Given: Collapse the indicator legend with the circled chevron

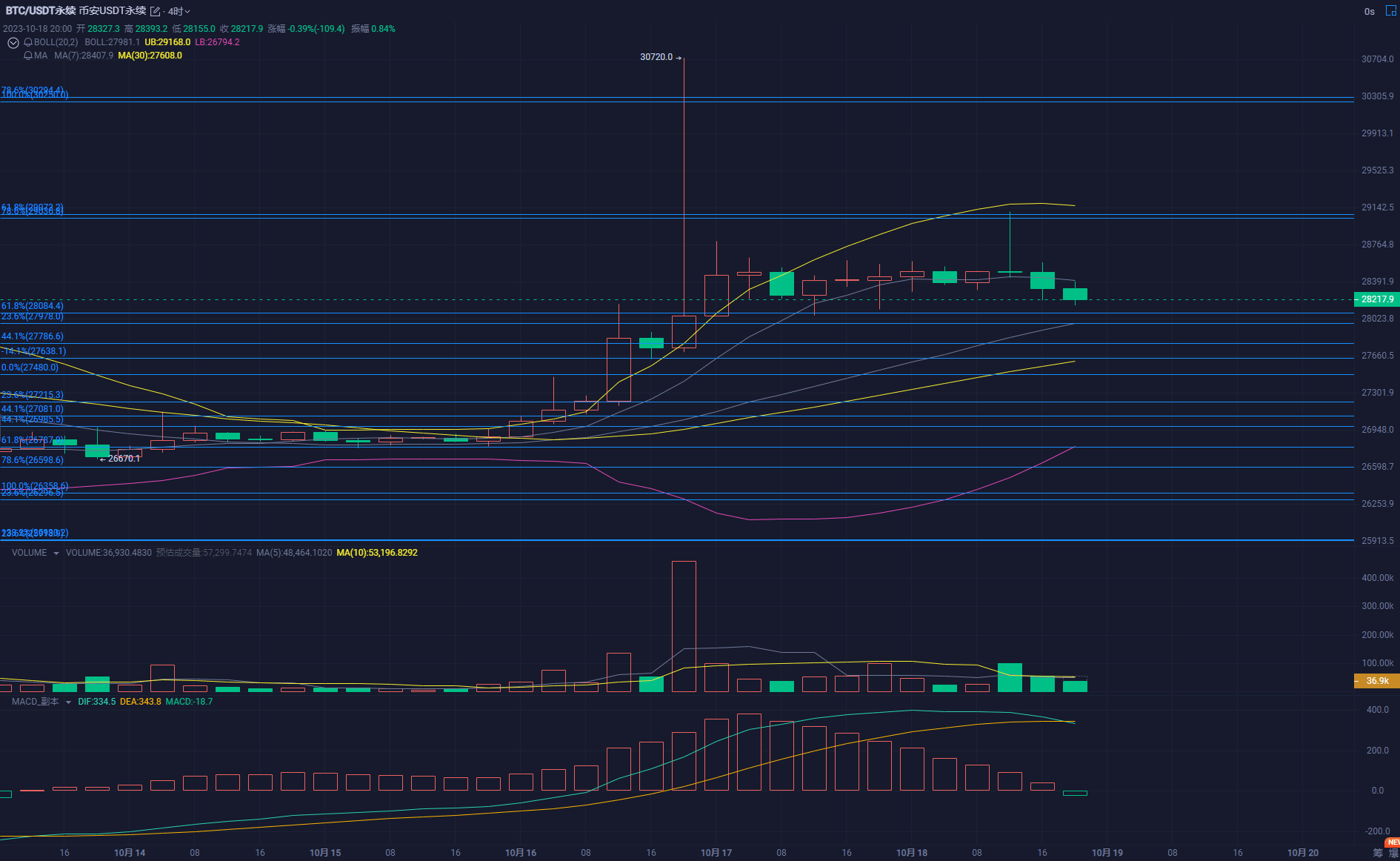Looking at the screenshot, I should [x=13, y=43].
